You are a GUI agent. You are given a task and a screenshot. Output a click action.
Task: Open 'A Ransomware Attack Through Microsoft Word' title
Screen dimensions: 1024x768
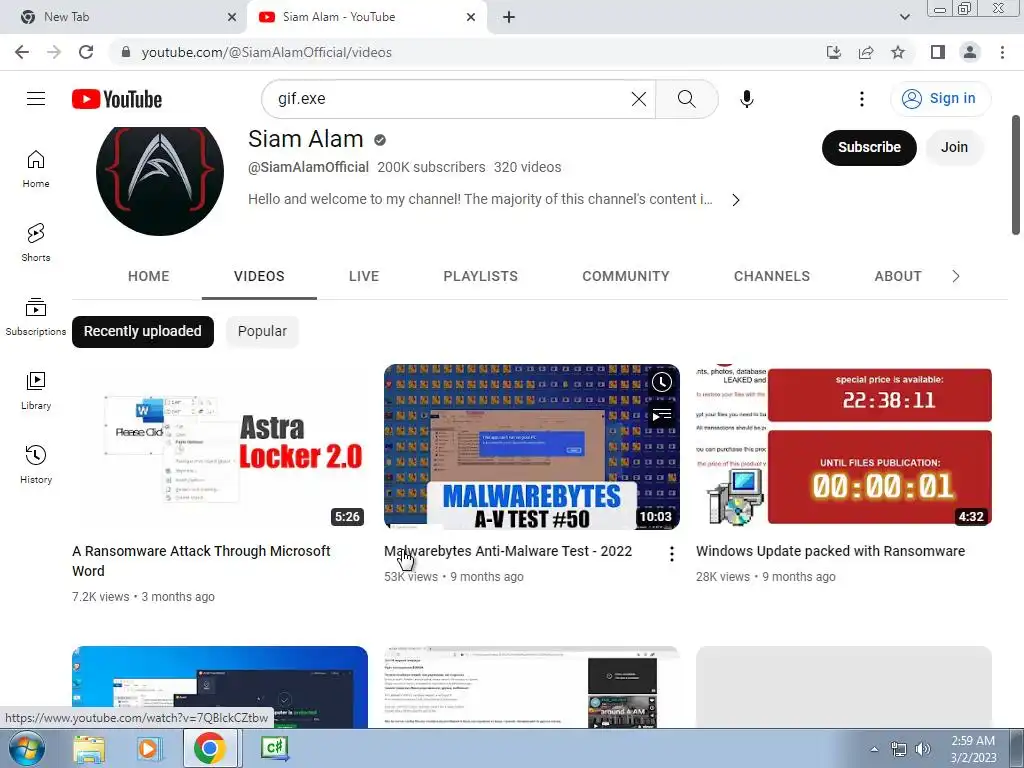pos(201,561)
